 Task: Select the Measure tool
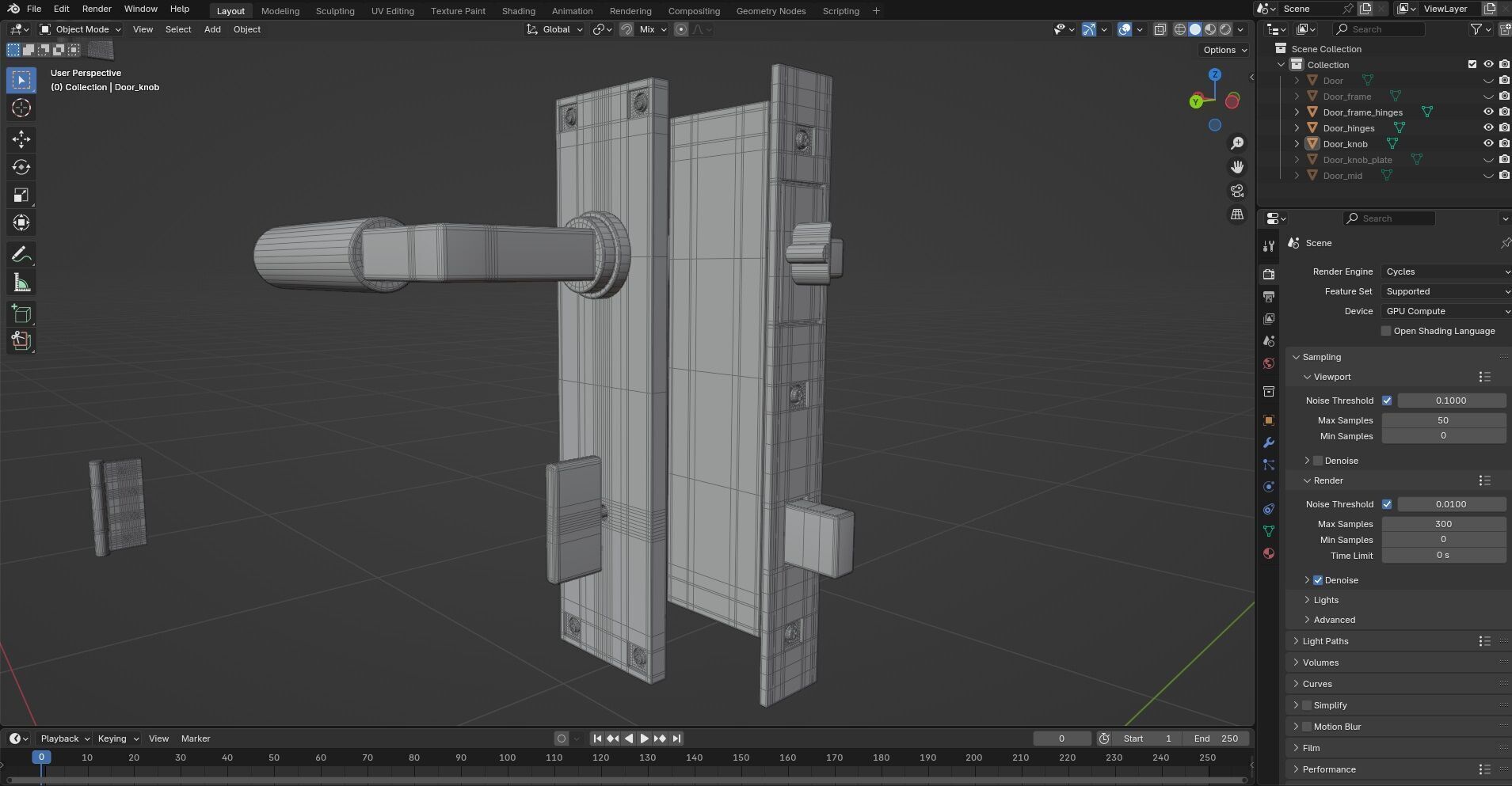pyautogui.click(x=21, y=283)
